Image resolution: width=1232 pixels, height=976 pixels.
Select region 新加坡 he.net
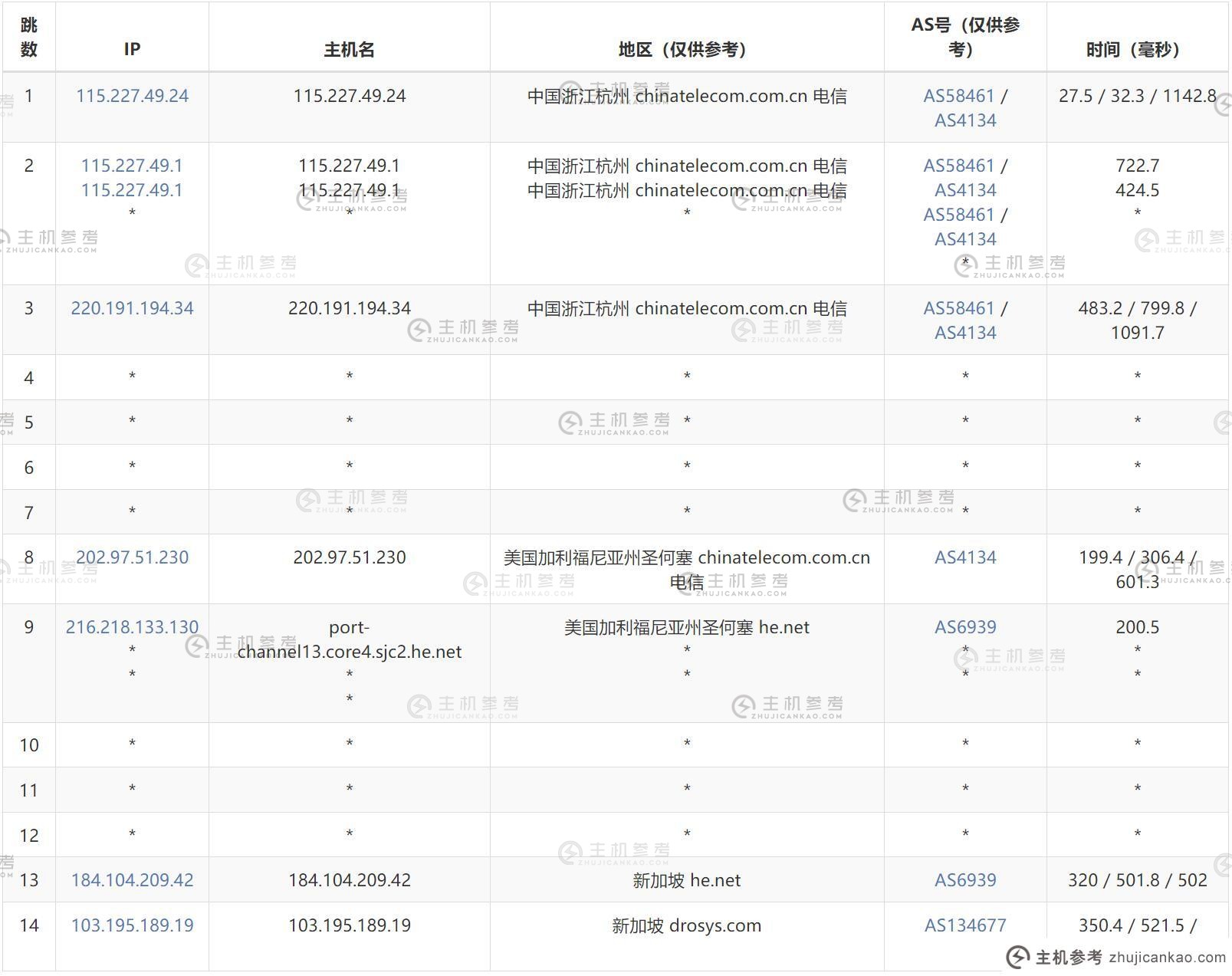(x=687, y=880)
